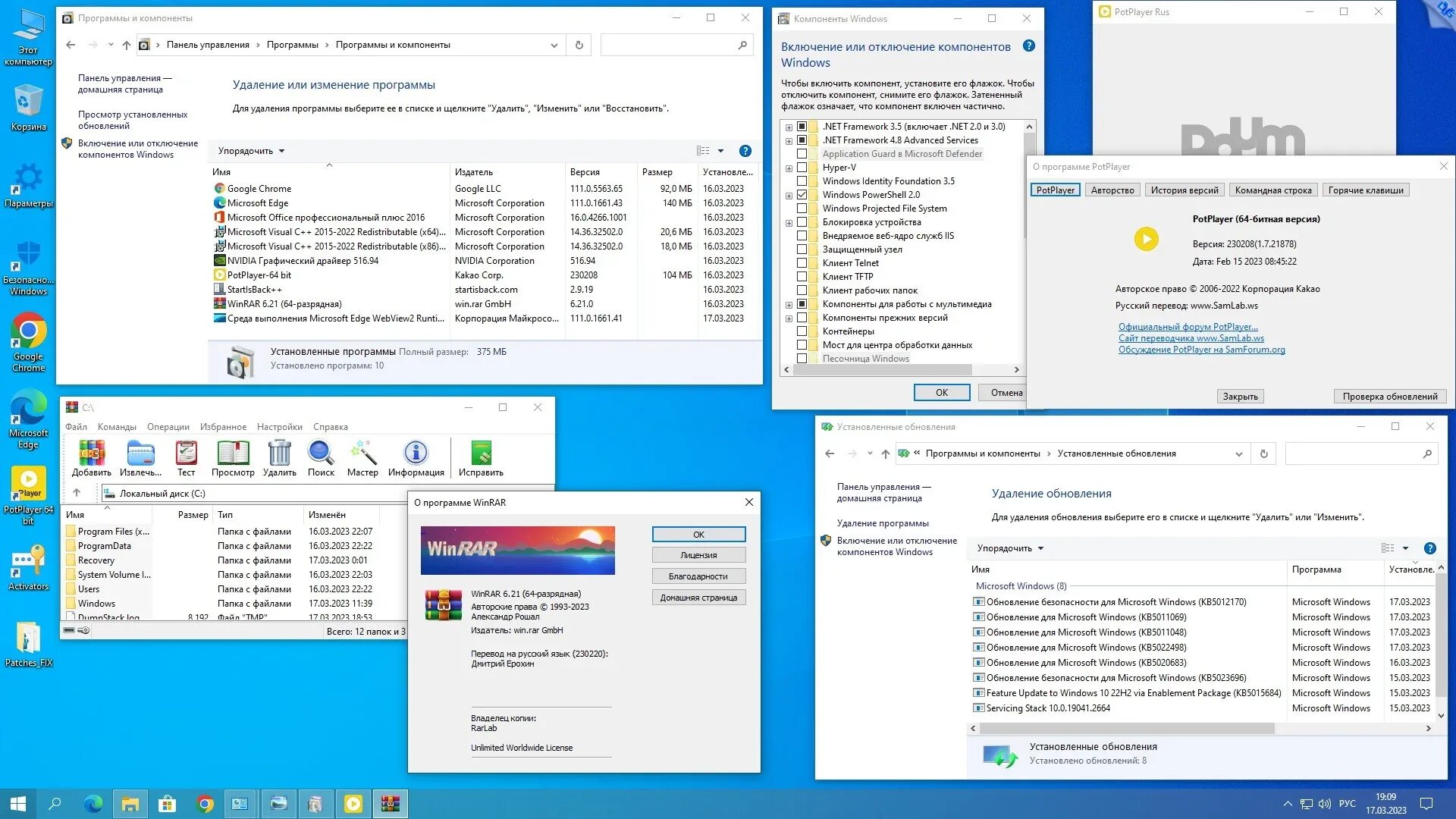The height and width of the screenshot is (819, 1456).
Task: Click the search field in Programs and Features
Action: click(667, 45)
